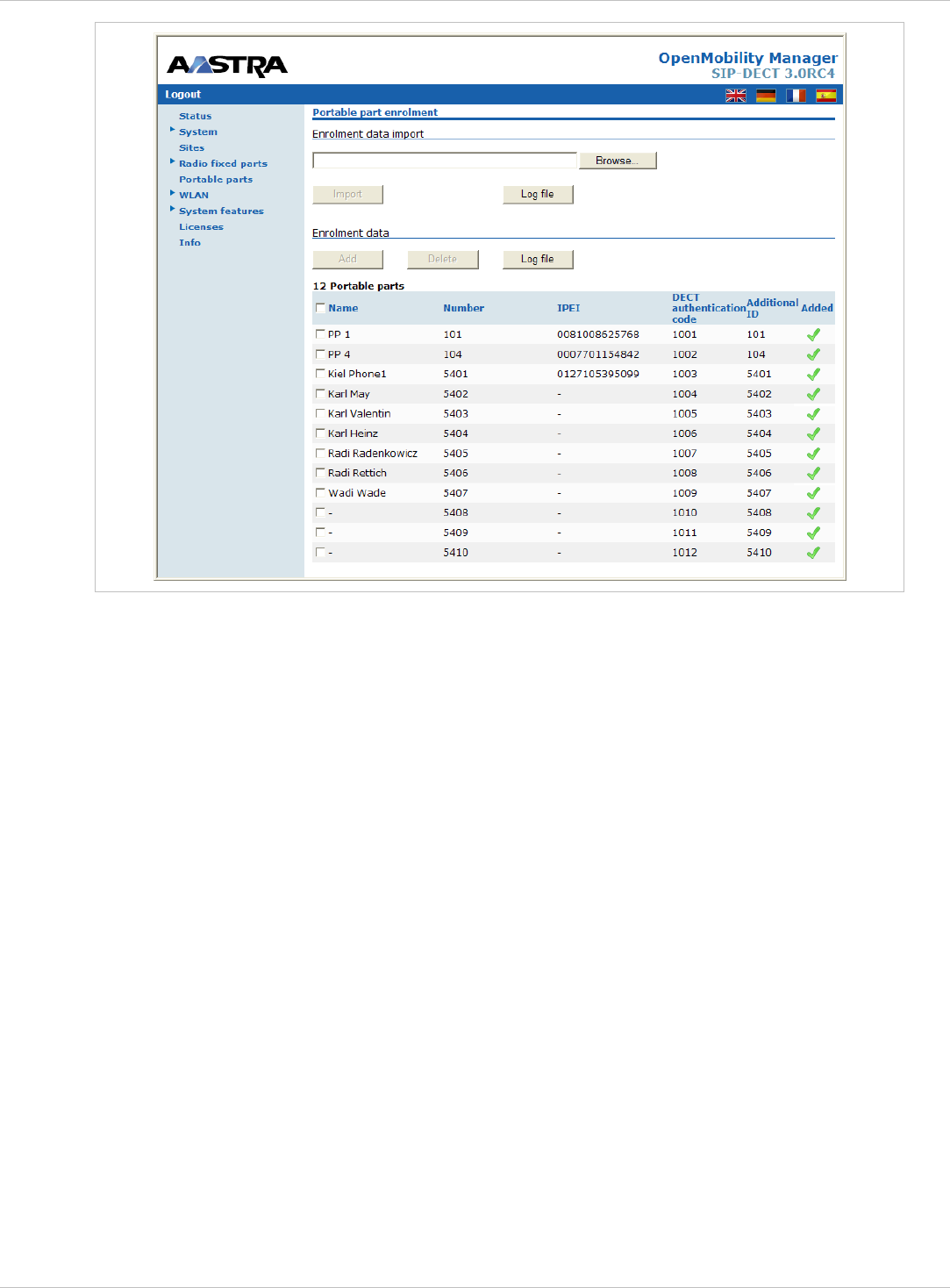Screen dimensions: 950x1288
Task: Expand the System features arrow
Action: click(172, 209)
